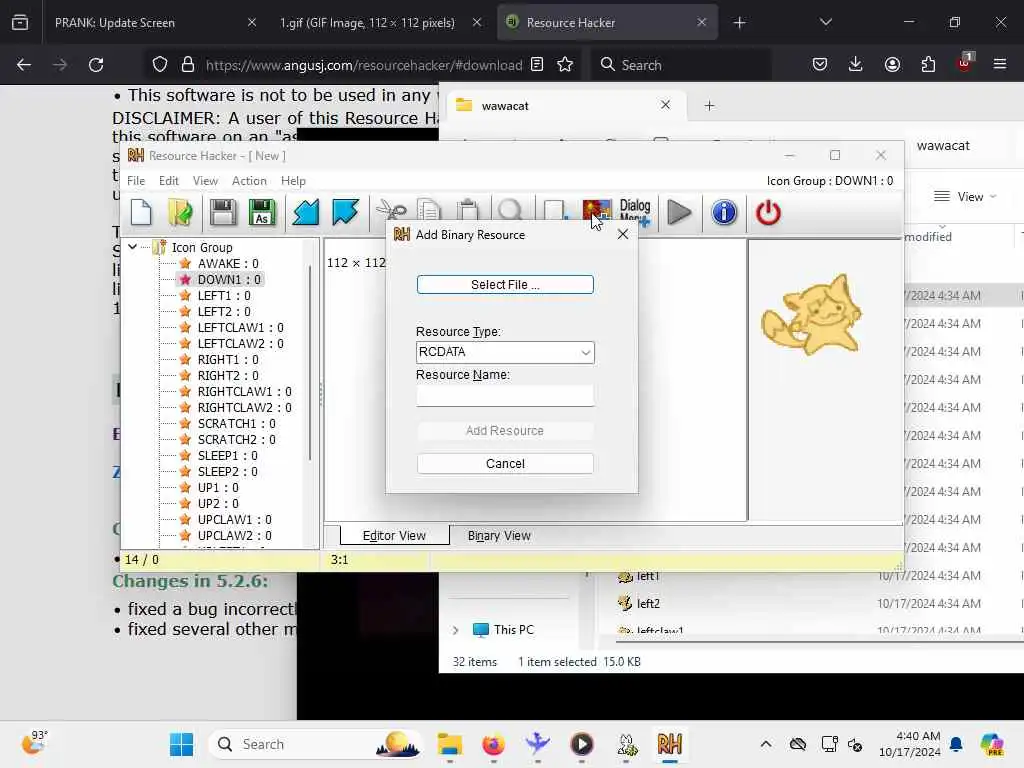Open the Resource Type RCDATA dropdown
This screenshot has height=768, width=1024.
[505, 352]
